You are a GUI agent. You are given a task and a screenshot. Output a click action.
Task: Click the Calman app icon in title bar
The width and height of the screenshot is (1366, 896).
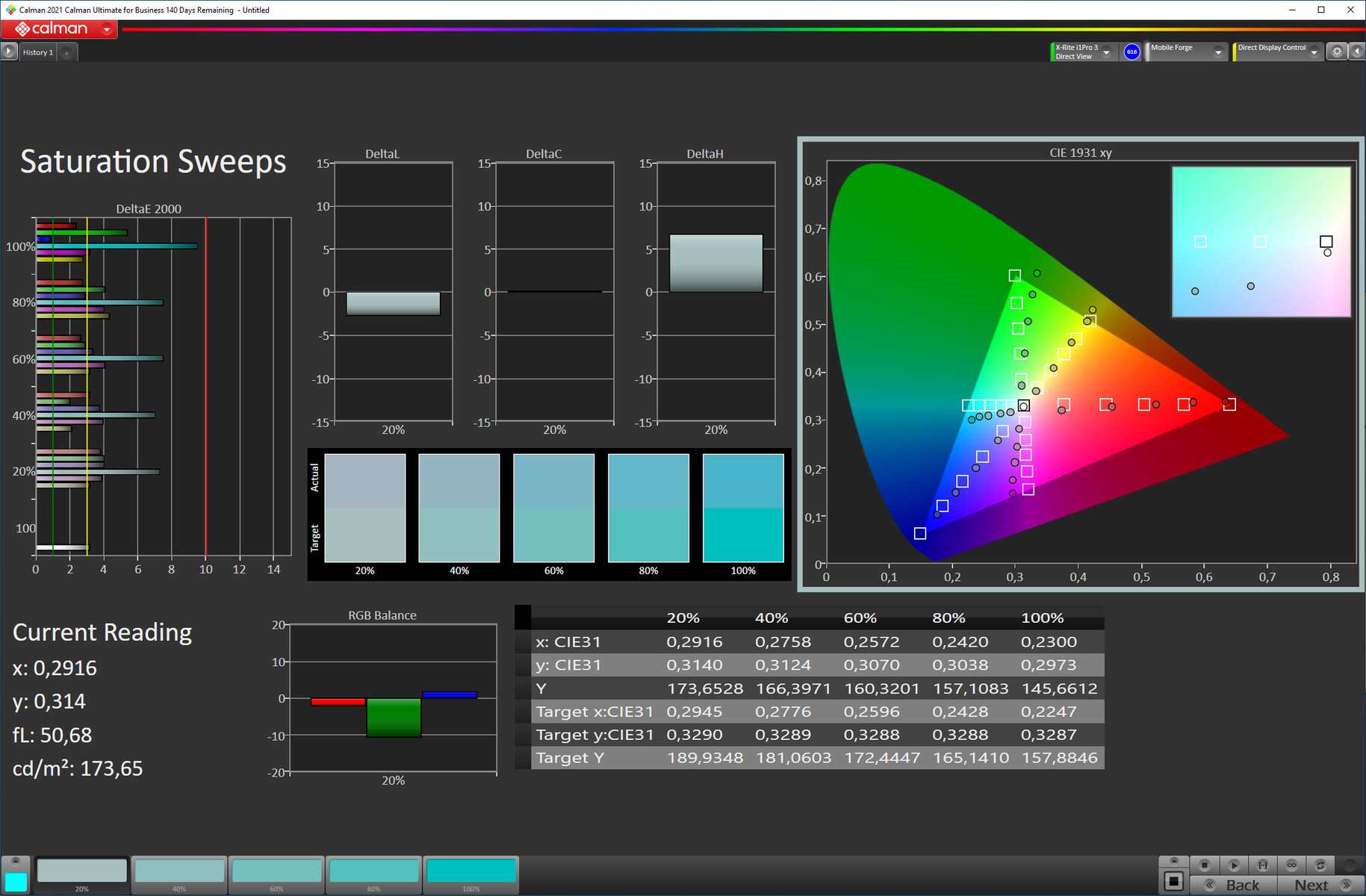click(x=10, y=10)
